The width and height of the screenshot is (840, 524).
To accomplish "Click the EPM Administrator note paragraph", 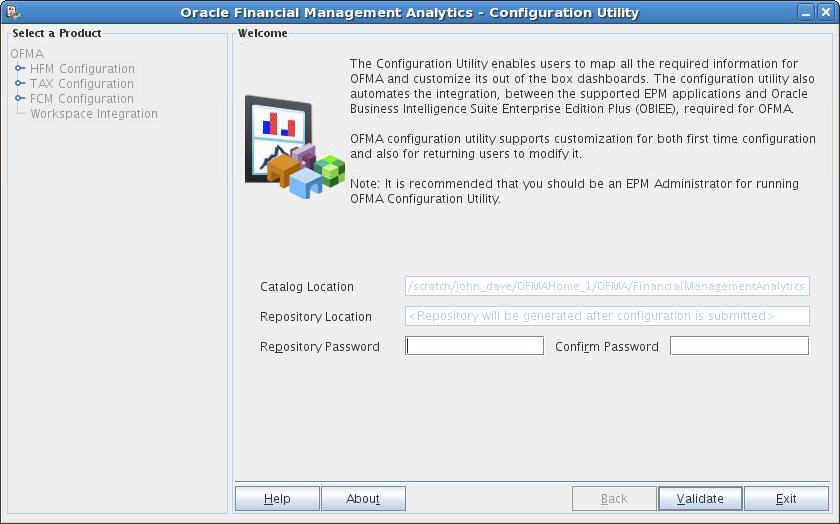I will (x=574, y=191).
